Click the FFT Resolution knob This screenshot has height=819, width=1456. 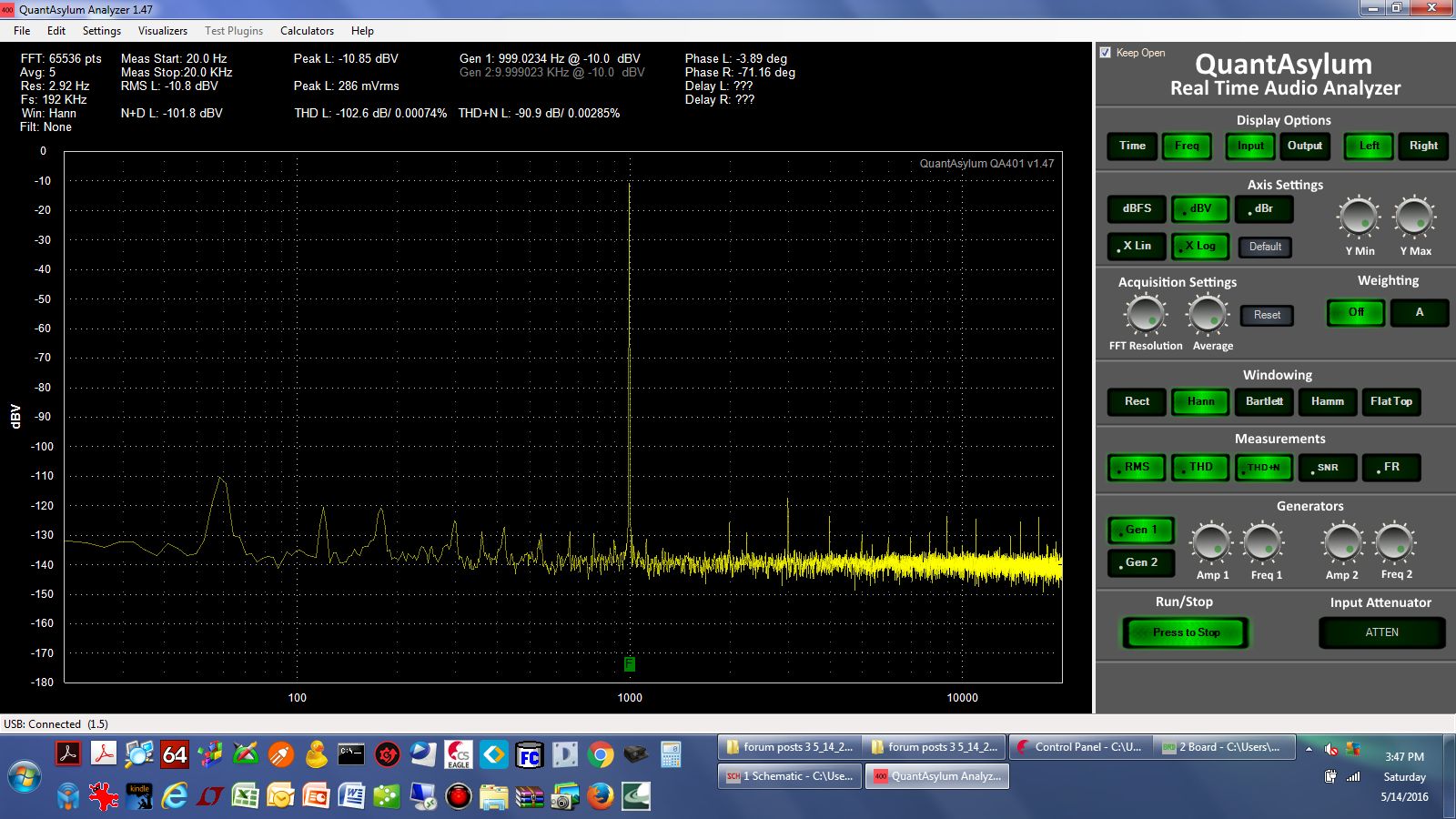1145,315
